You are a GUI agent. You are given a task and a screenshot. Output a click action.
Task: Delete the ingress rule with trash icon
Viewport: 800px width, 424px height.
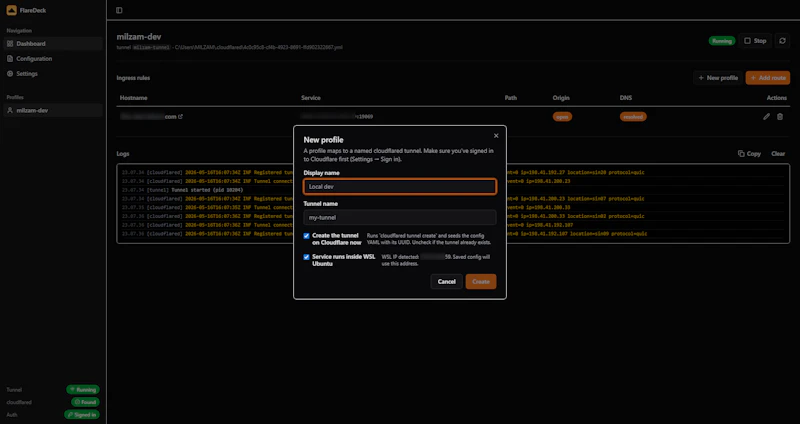[x=780, y=117]
